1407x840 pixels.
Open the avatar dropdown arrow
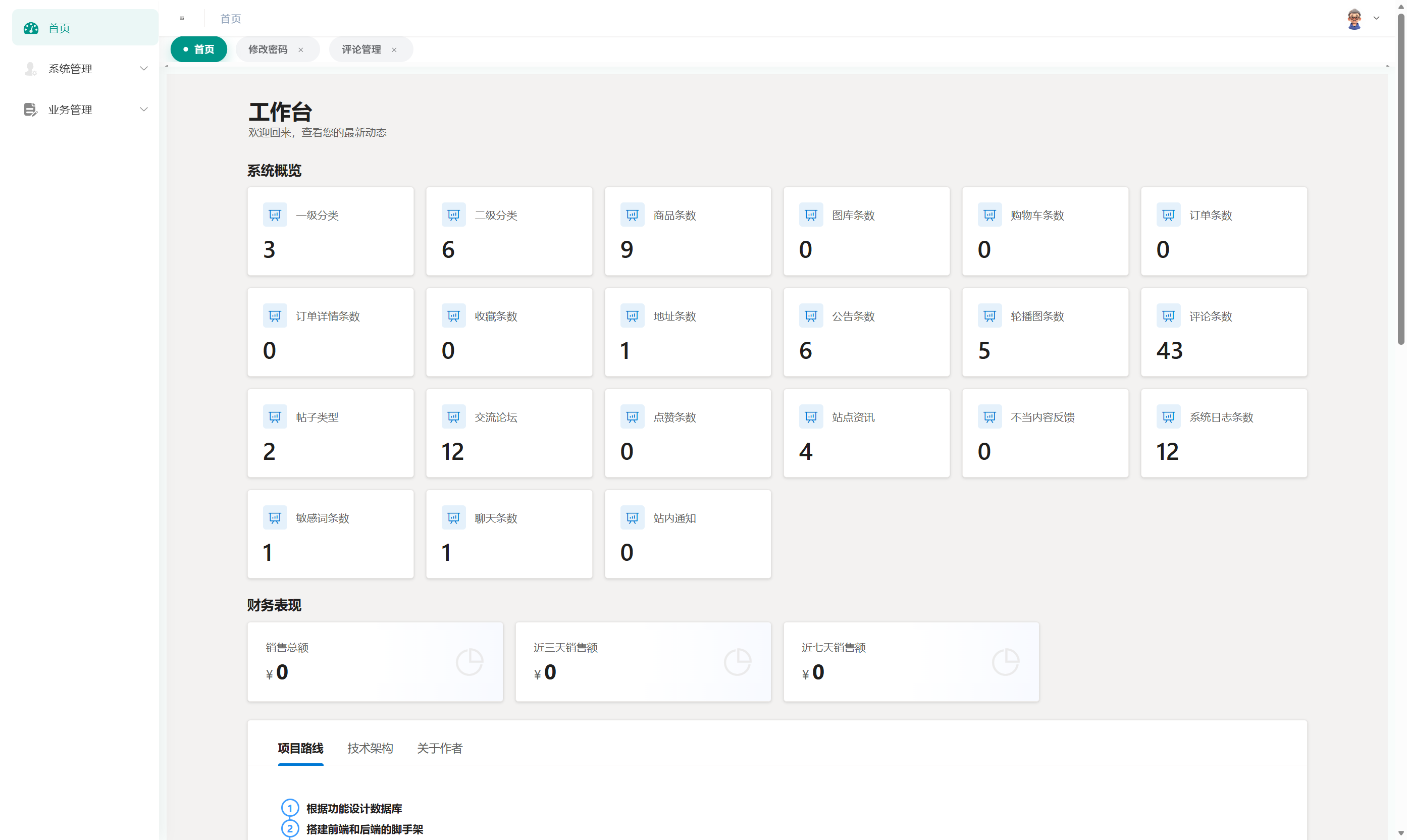coord(1376,18)
